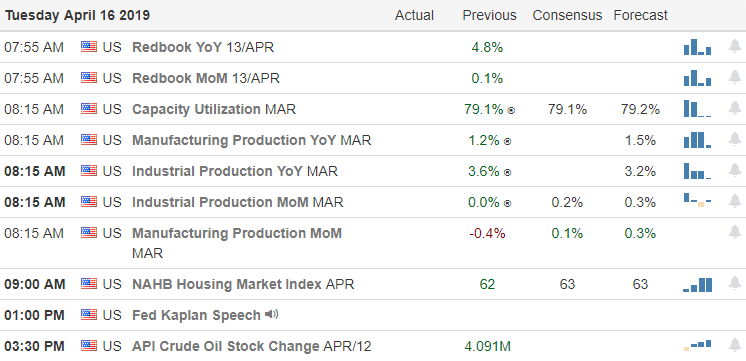Open the Fed Kaplan Speech link
This screenshot has width=746, height=361.
pyautogui.click(x=196, y=315)
